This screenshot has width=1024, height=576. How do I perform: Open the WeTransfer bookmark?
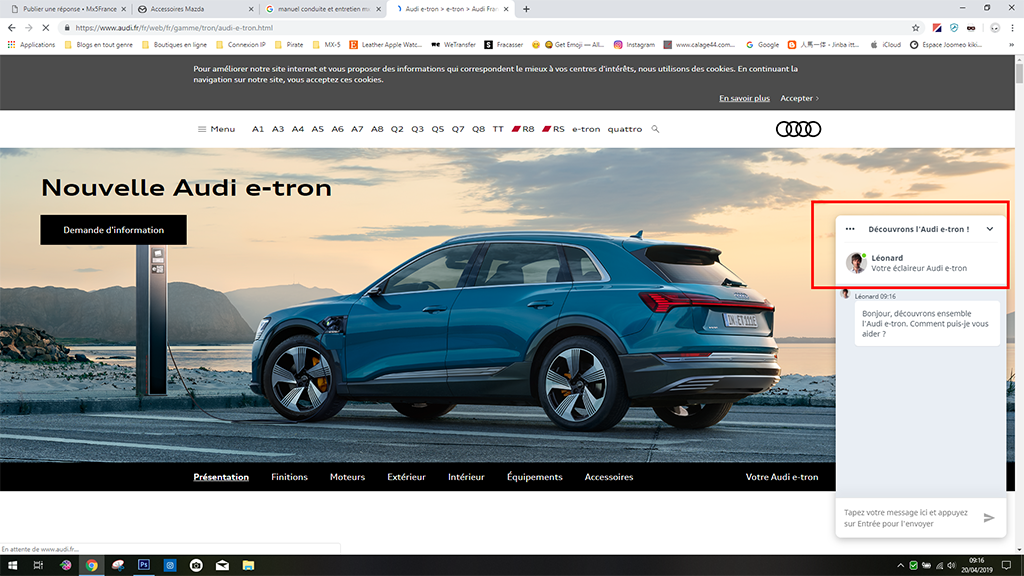tap(453, 45)
